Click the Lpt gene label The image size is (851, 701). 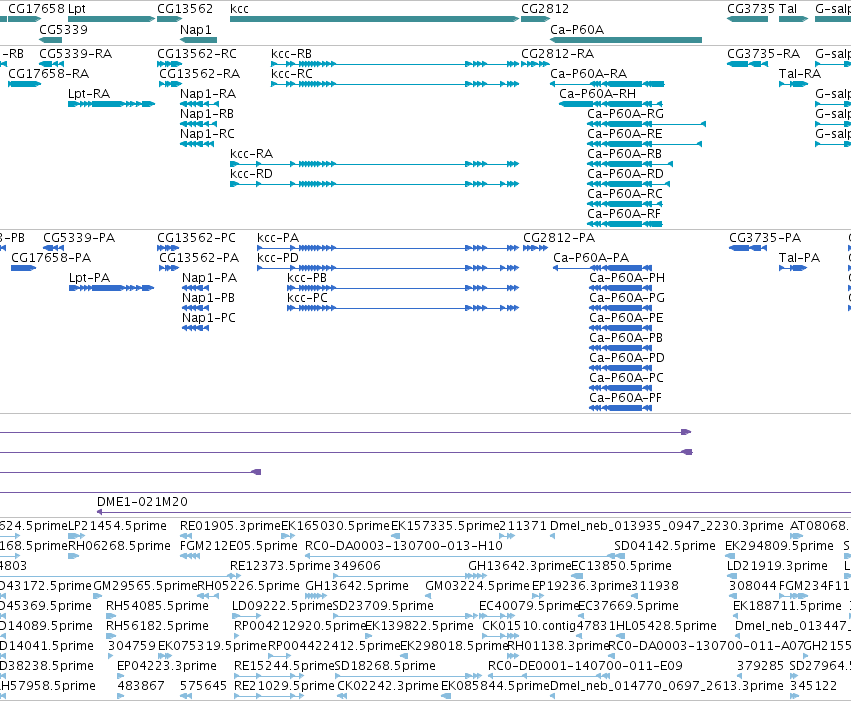77,9
